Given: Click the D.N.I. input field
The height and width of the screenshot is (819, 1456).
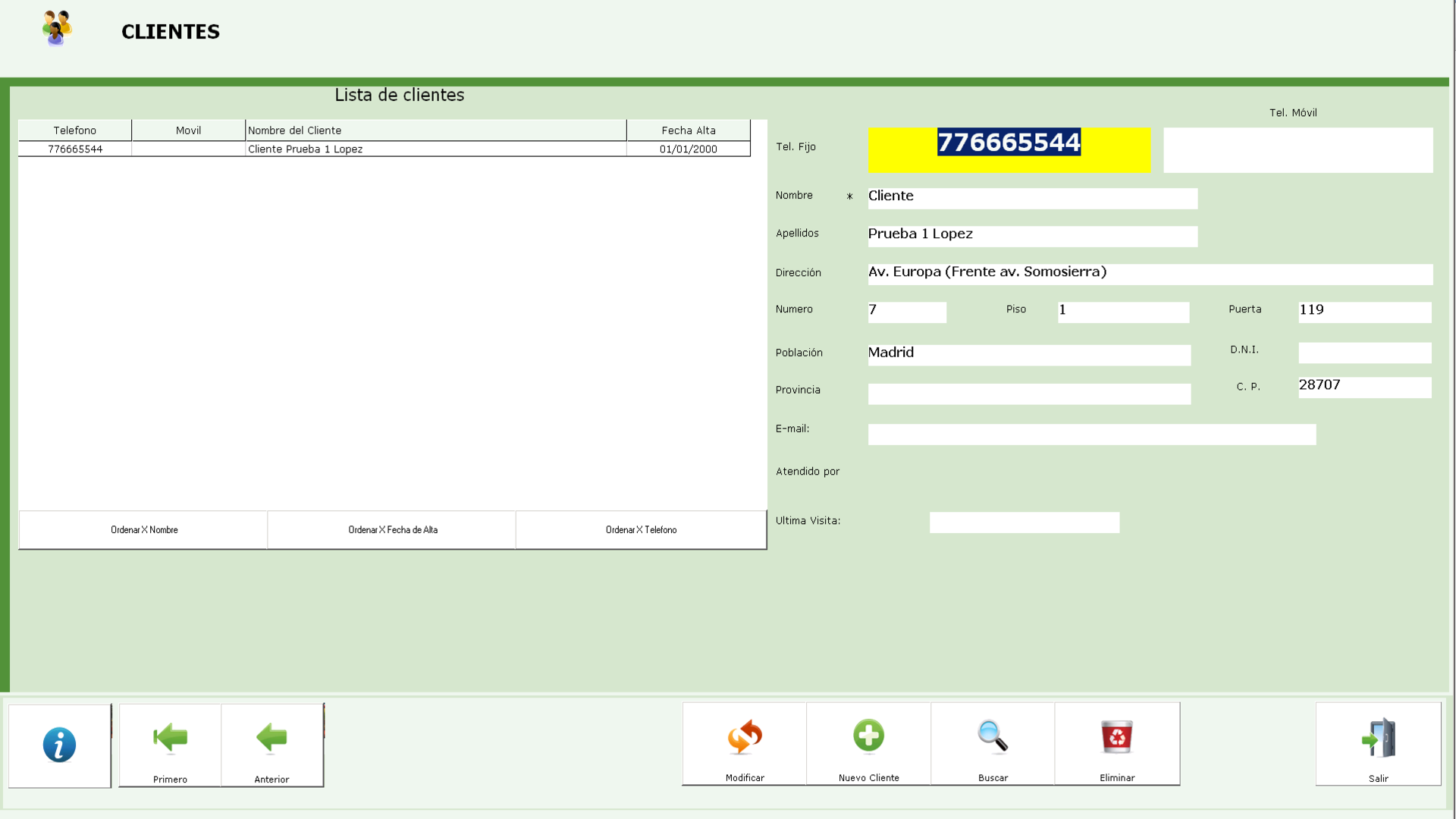Looking at the screenshot, I should [1364, 353].
